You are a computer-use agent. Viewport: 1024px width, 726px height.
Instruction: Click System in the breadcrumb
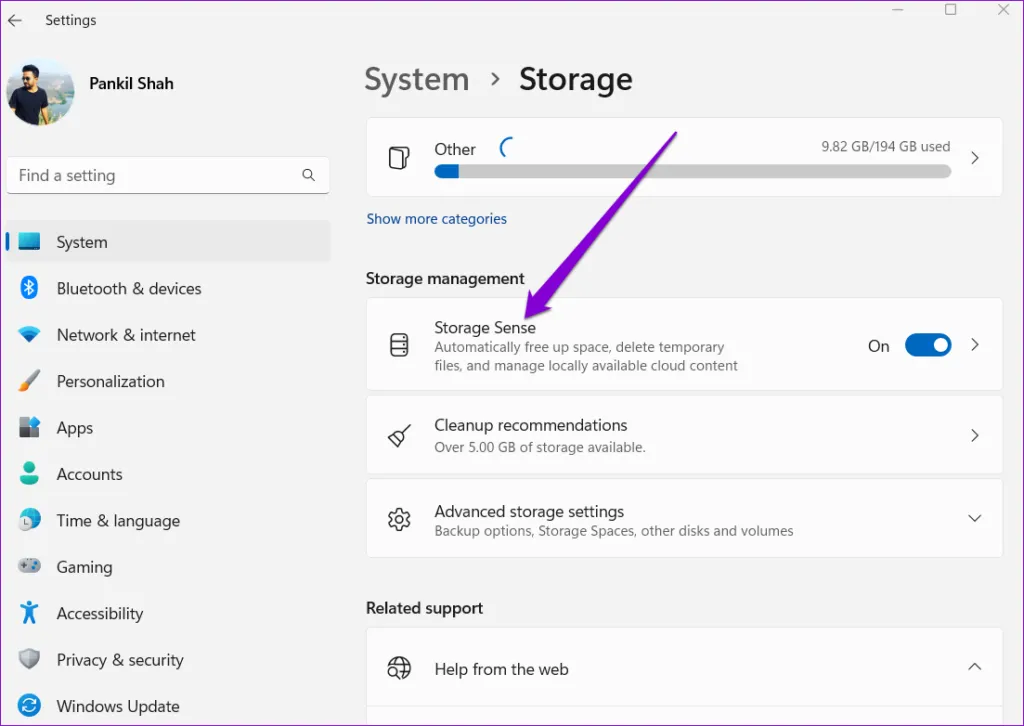416,80
